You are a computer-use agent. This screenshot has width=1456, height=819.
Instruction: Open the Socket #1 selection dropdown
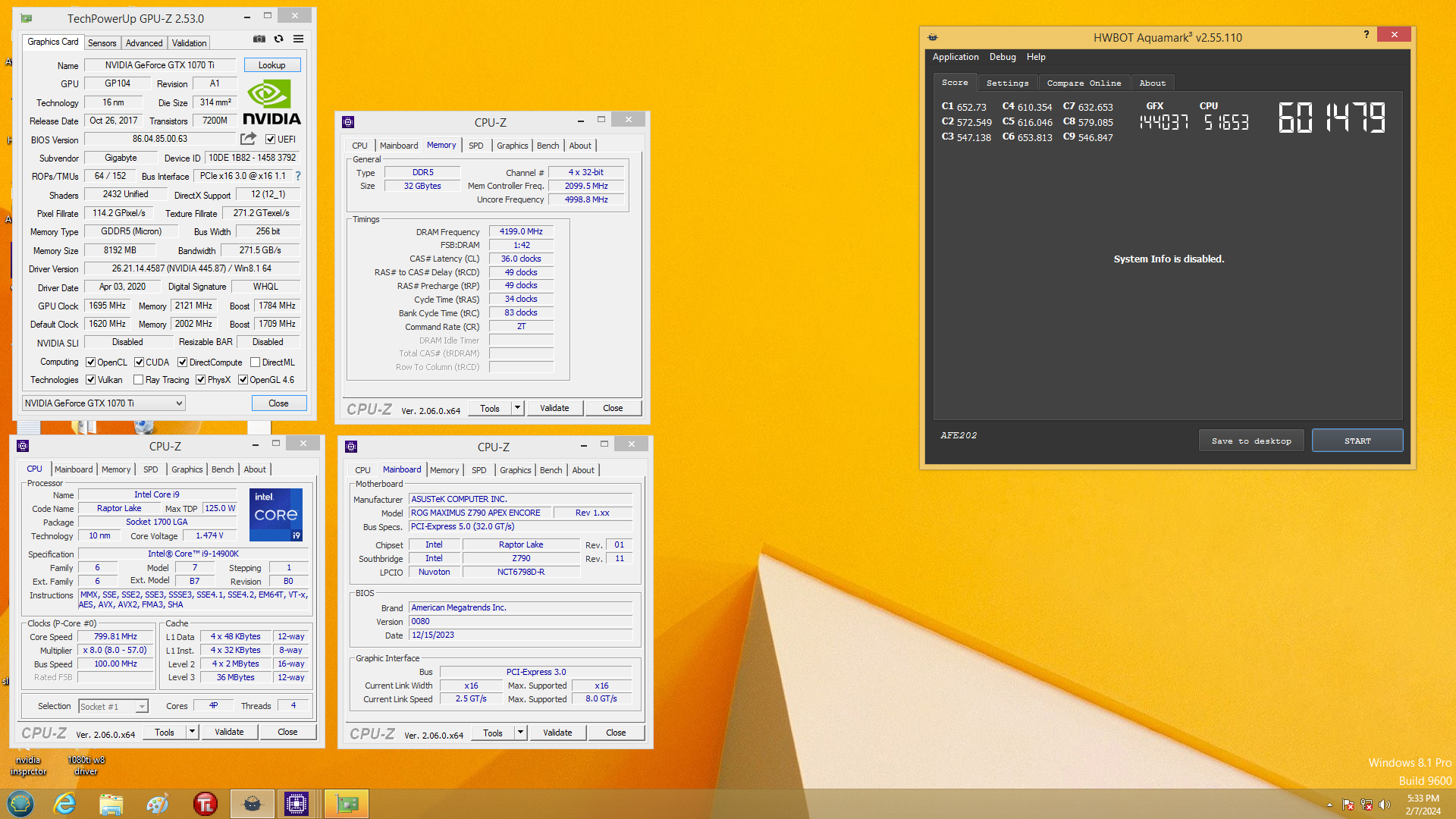pos(113,706)
